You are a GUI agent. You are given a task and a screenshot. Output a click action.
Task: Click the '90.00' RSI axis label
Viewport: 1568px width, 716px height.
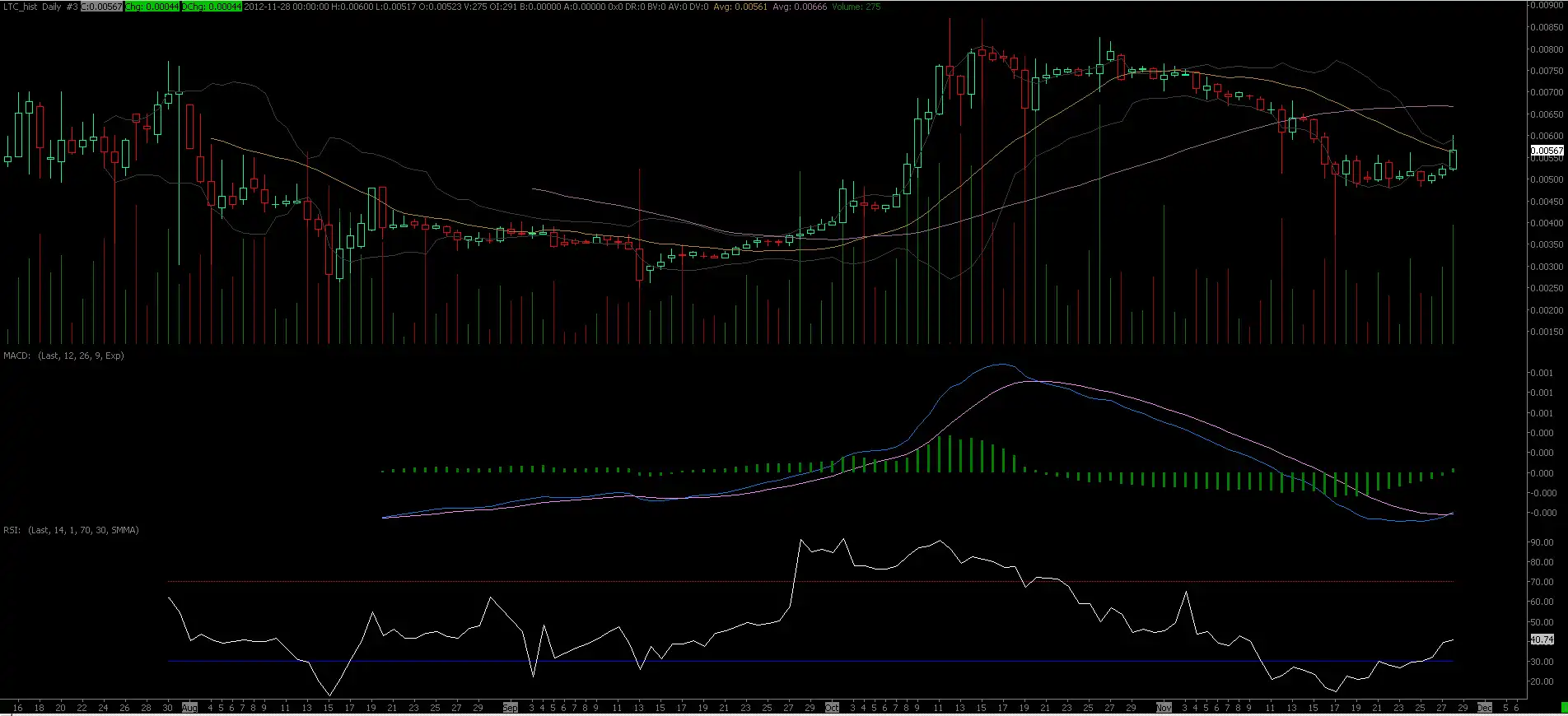tap(1542, 542)
